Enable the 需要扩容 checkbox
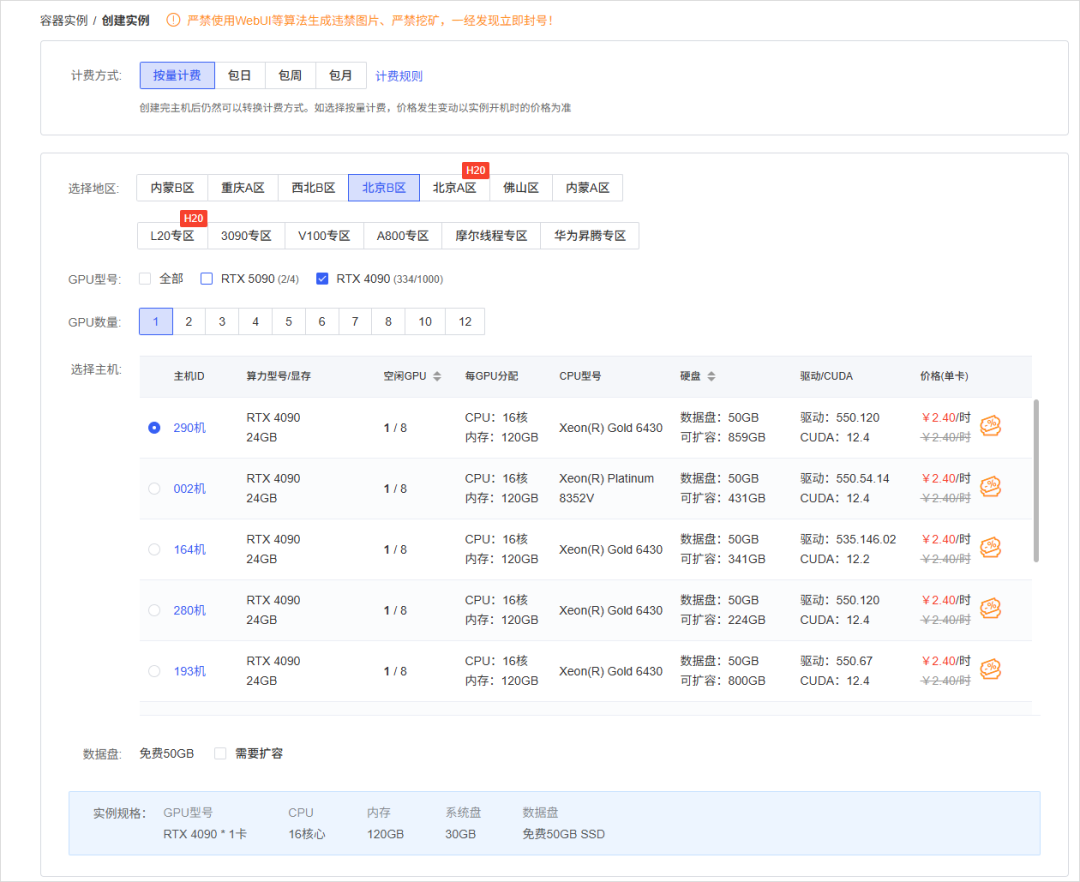The image size is (1080, 882). (x=220, y=753)
